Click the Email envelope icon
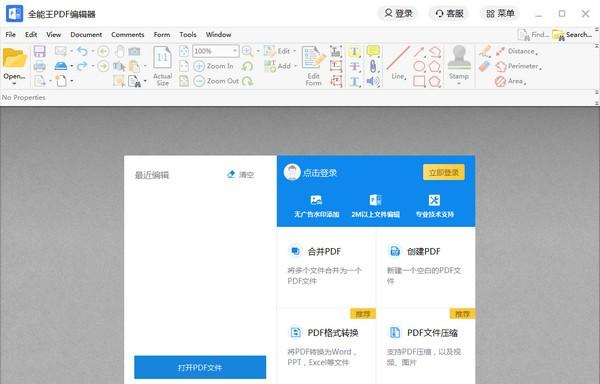This screenshot has height=384, width=600. coord(60,51)
